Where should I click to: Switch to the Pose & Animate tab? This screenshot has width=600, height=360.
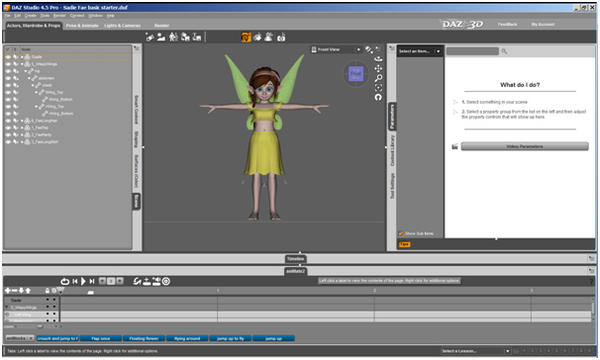[x=82, y=26]
